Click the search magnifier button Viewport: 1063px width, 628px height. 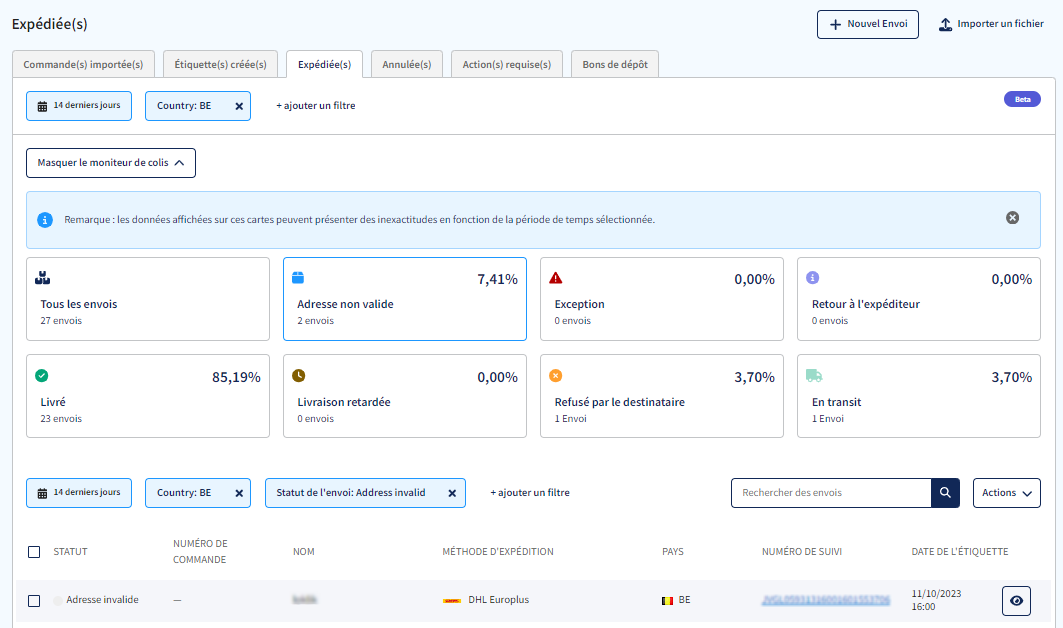945,493
